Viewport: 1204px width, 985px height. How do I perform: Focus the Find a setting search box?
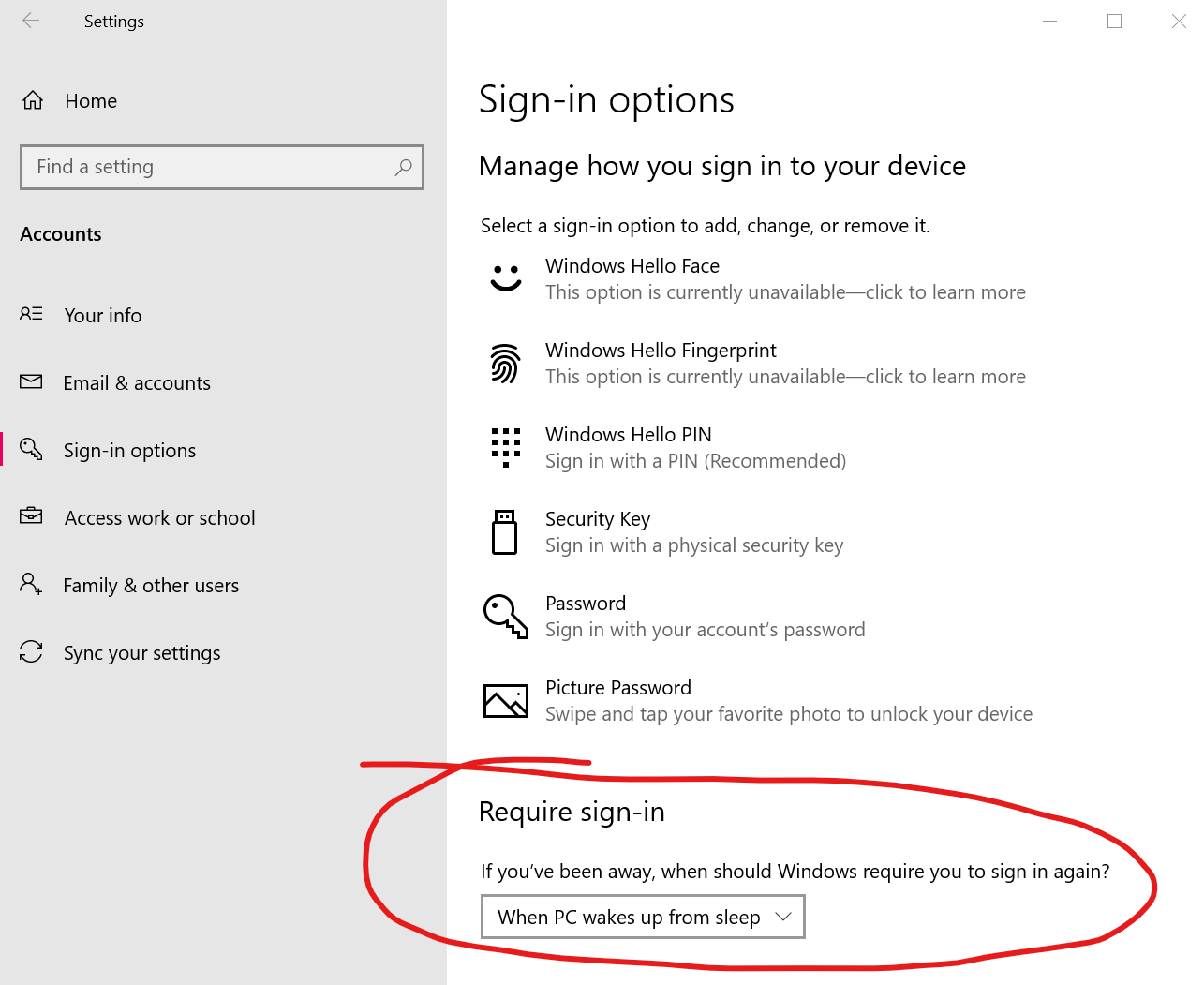222,167
